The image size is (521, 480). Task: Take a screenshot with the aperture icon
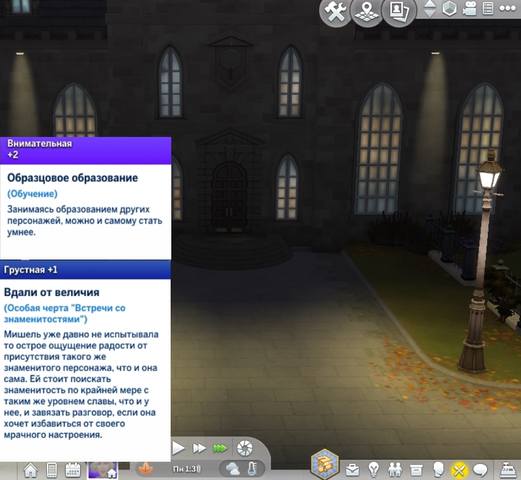point(245,448)
